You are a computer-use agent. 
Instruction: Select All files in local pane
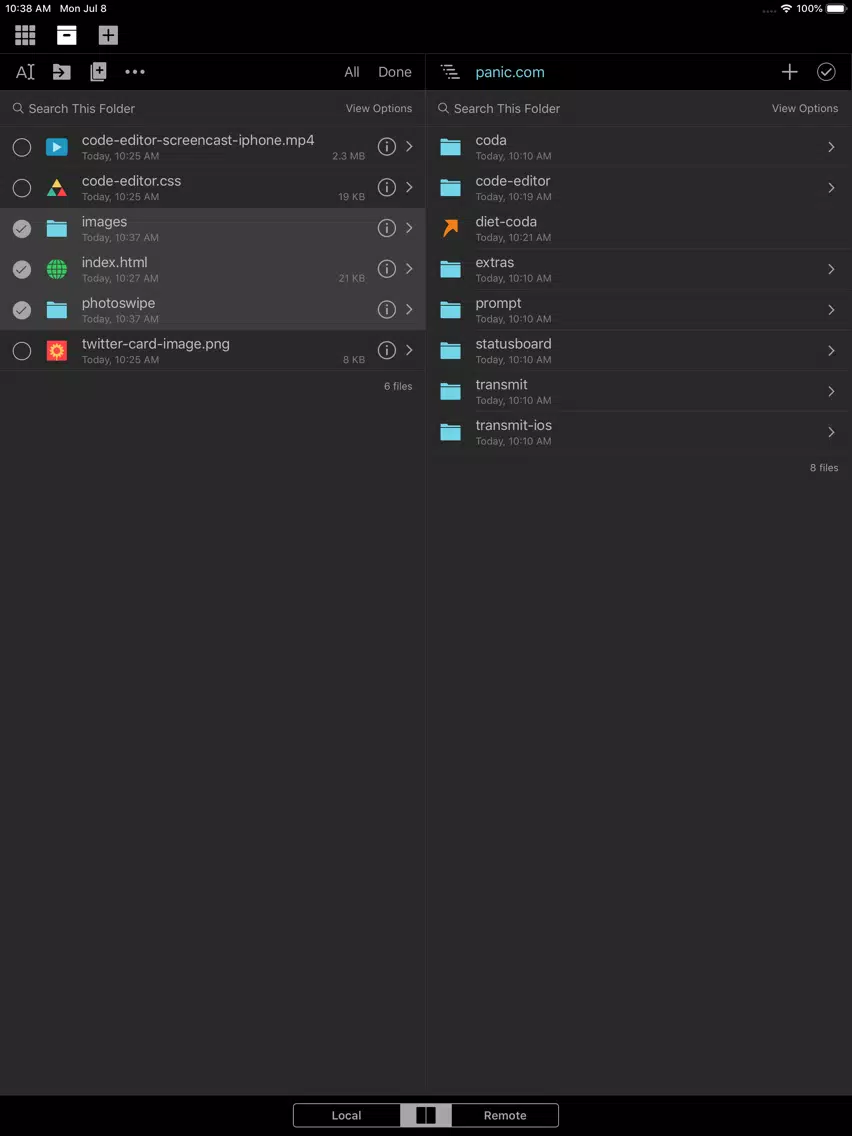pos(352,72)
